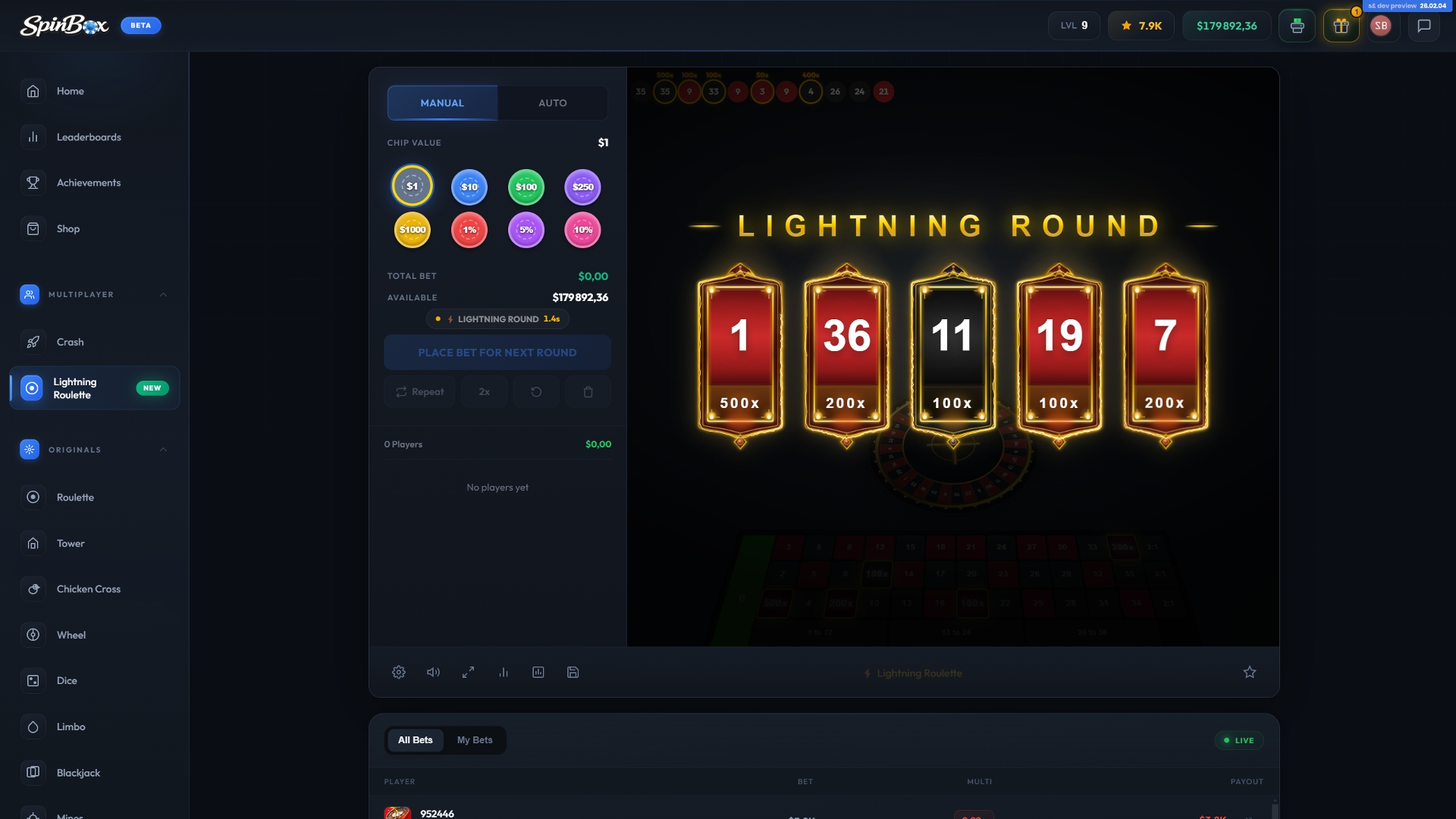Screen dimensions: 1456x819
Task: Collapse the Multiplayer section
Action: coord(163,295)
